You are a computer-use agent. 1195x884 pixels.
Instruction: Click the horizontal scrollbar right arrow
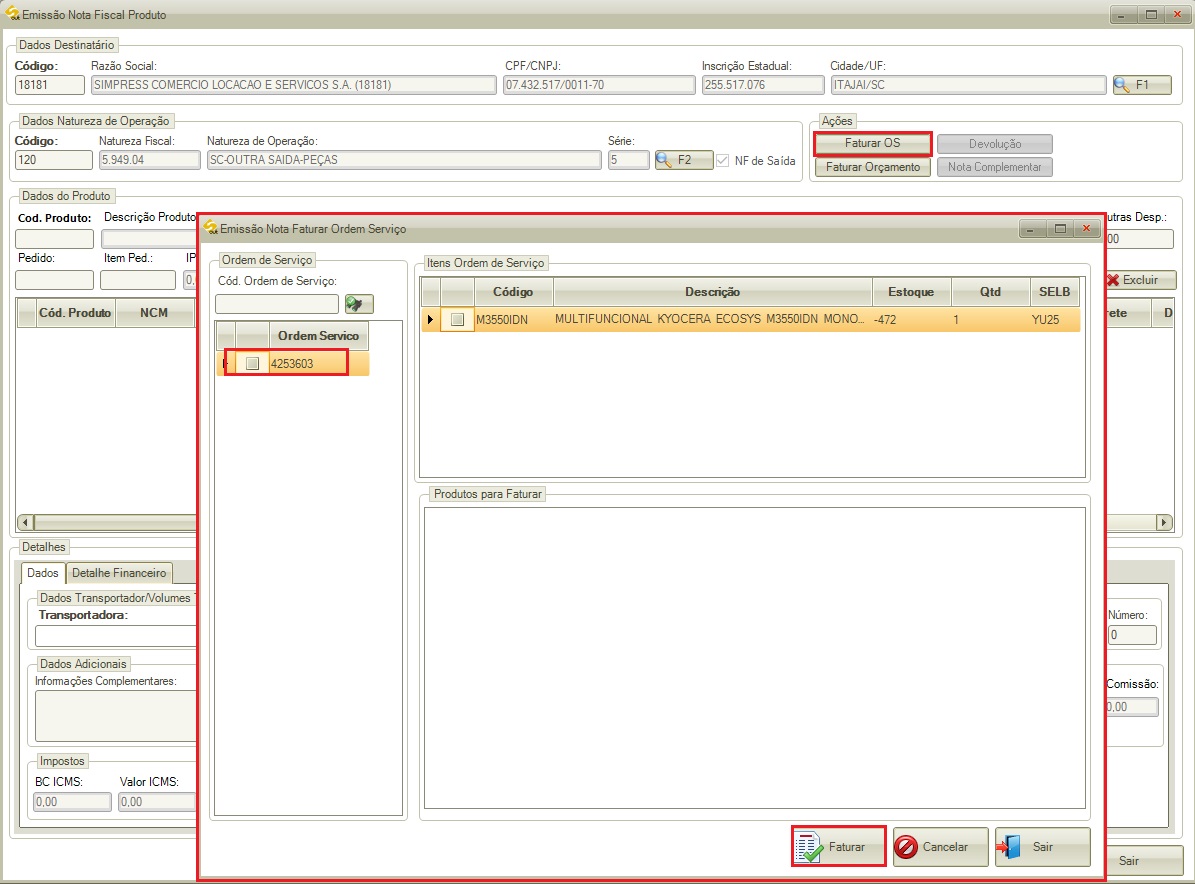pyautogui.click(x=1164, y=522)
